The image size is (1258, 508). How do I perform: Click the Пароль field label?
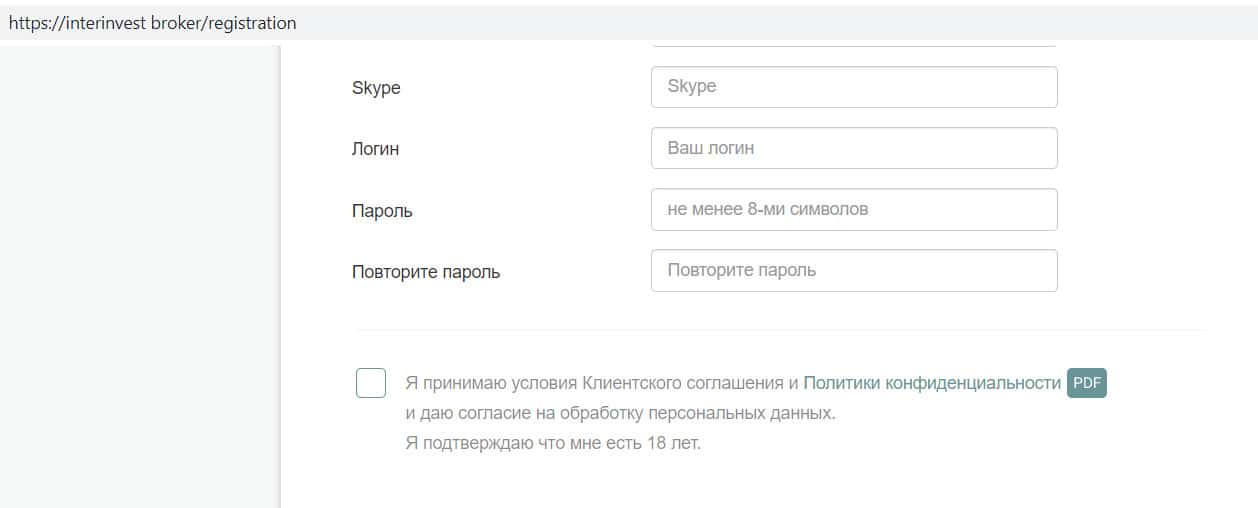pyautogui.click(x=382, y=211)
